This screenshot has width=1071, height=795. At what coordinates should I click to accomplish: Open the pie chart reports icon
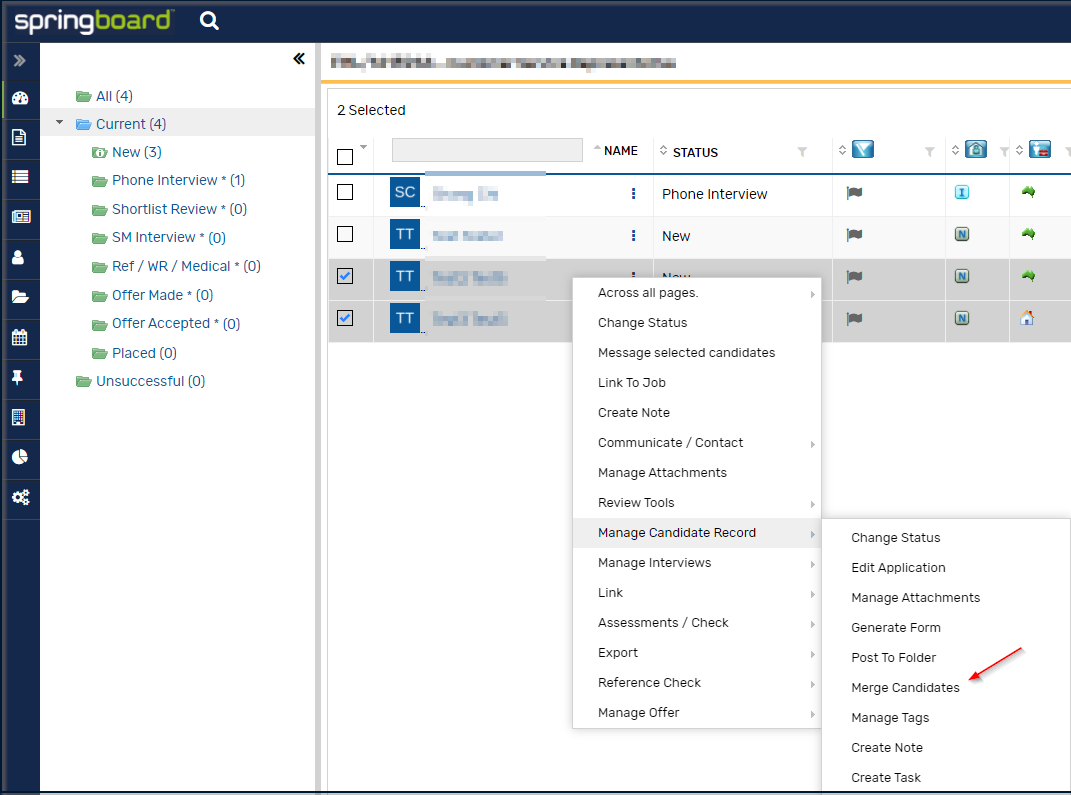(20, 457)
